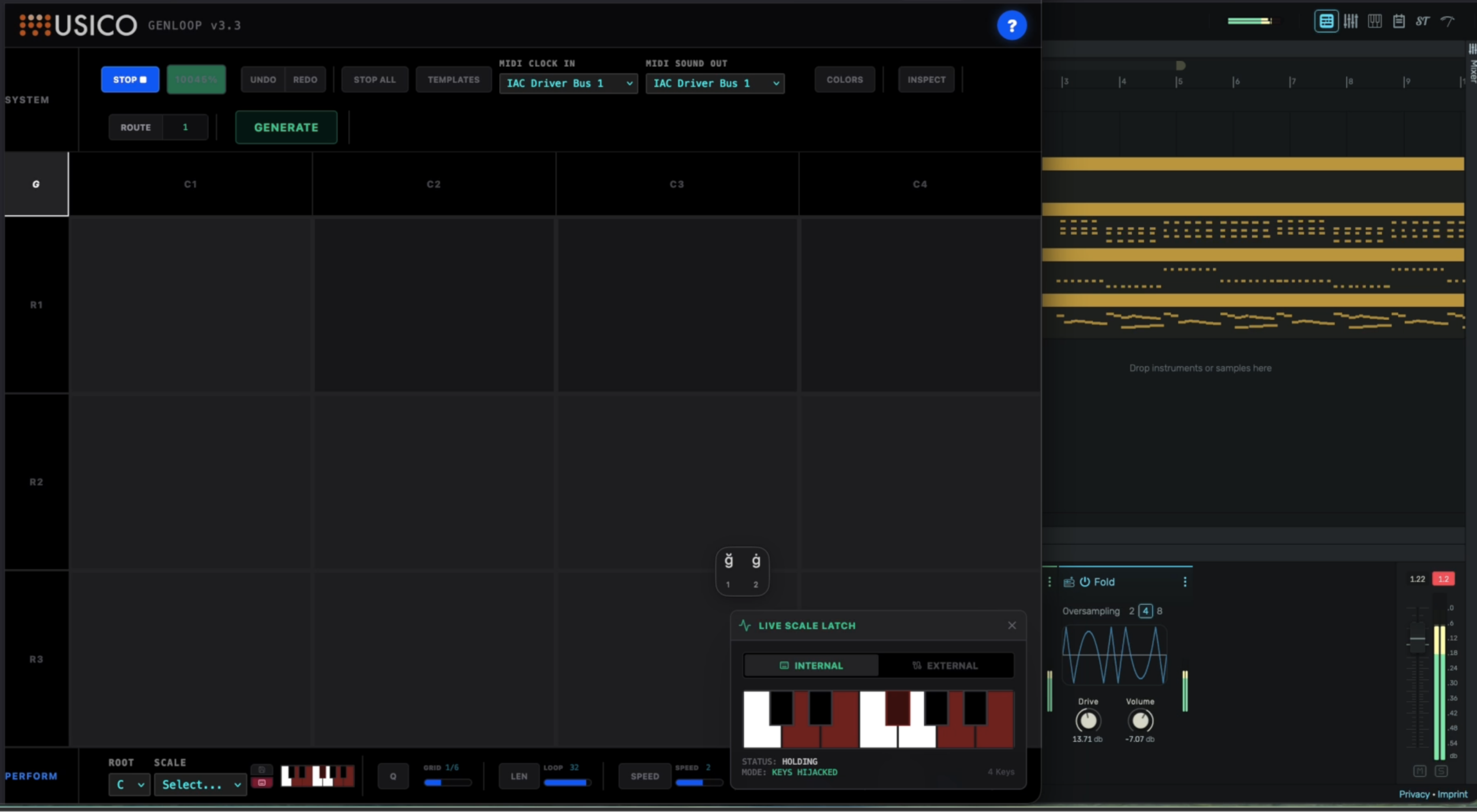This screenshot has height=812, width=1477.
Task: Mute the channel with M button
Action: (x=1420, y=771)
